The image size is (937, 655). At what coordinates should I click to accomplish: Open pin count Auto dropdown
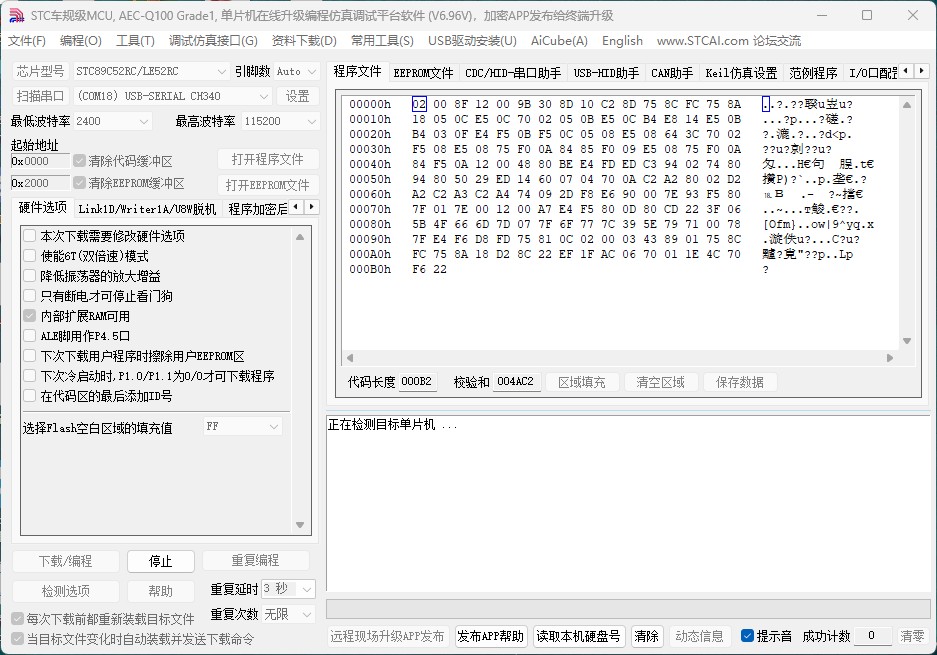pyautogui.click(x=296, y=71)
